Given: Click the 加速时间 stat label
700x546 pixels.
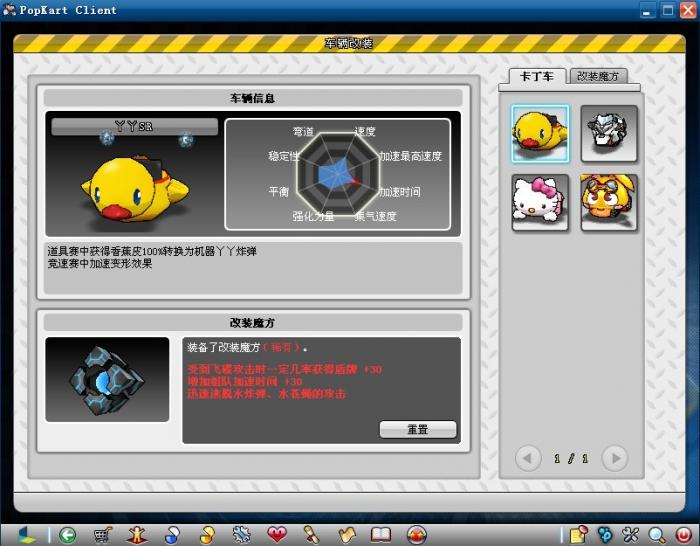Looking at the screenshot, I should pyautogui.click(x=400, y=192).
